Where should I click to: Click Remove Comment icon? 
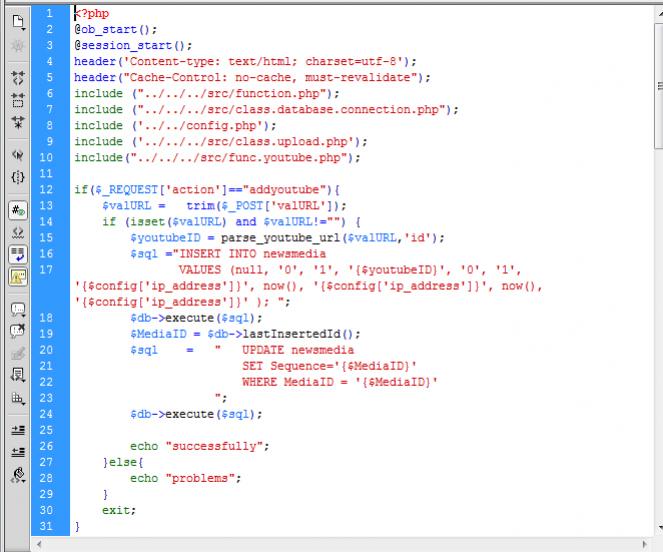[x=18, y=331]
